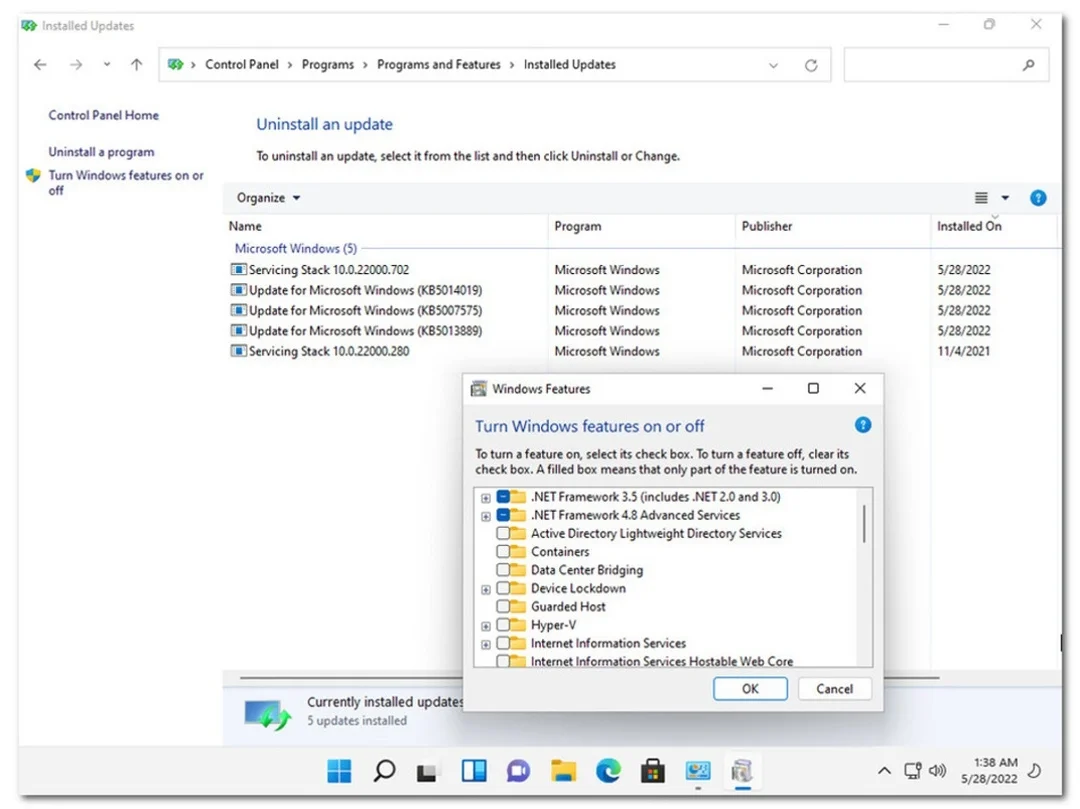Click blue help icon in Installed Updates toolbar
1080x809 pixels.
point(1038,198)
